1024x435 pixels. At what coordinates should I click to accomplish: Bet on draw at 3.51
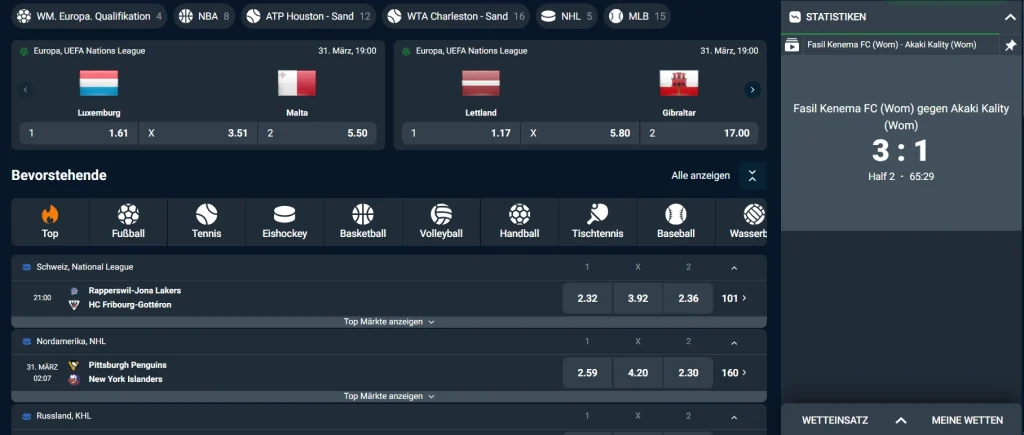tap(198, 133)
